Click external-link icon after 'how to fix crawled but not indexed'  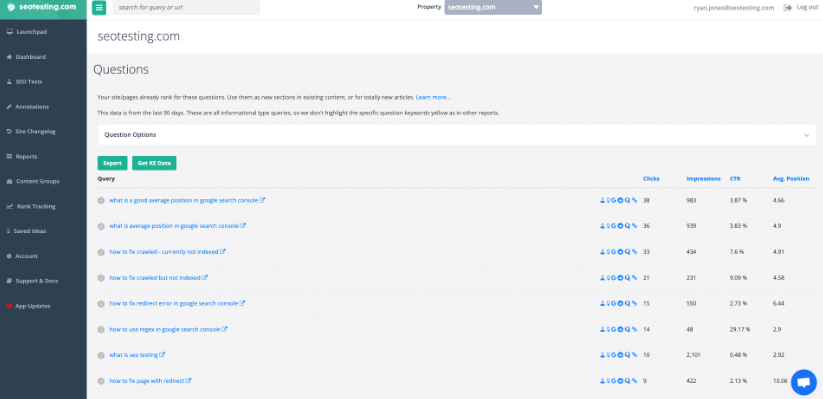pyautogui.click(x=205, y=277)
